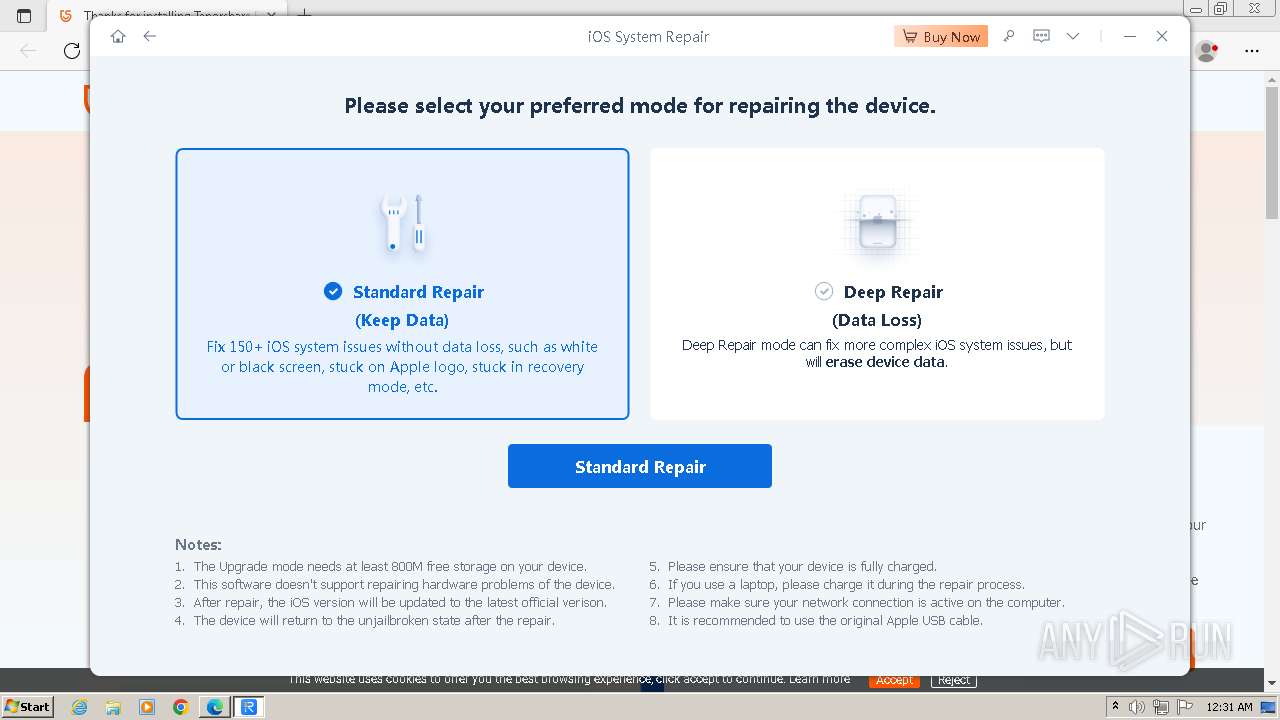Viewport: 1280px width, 720px height.
Task: Expand the title bar dropdown menu arrow
Action: pos(1073,36)
